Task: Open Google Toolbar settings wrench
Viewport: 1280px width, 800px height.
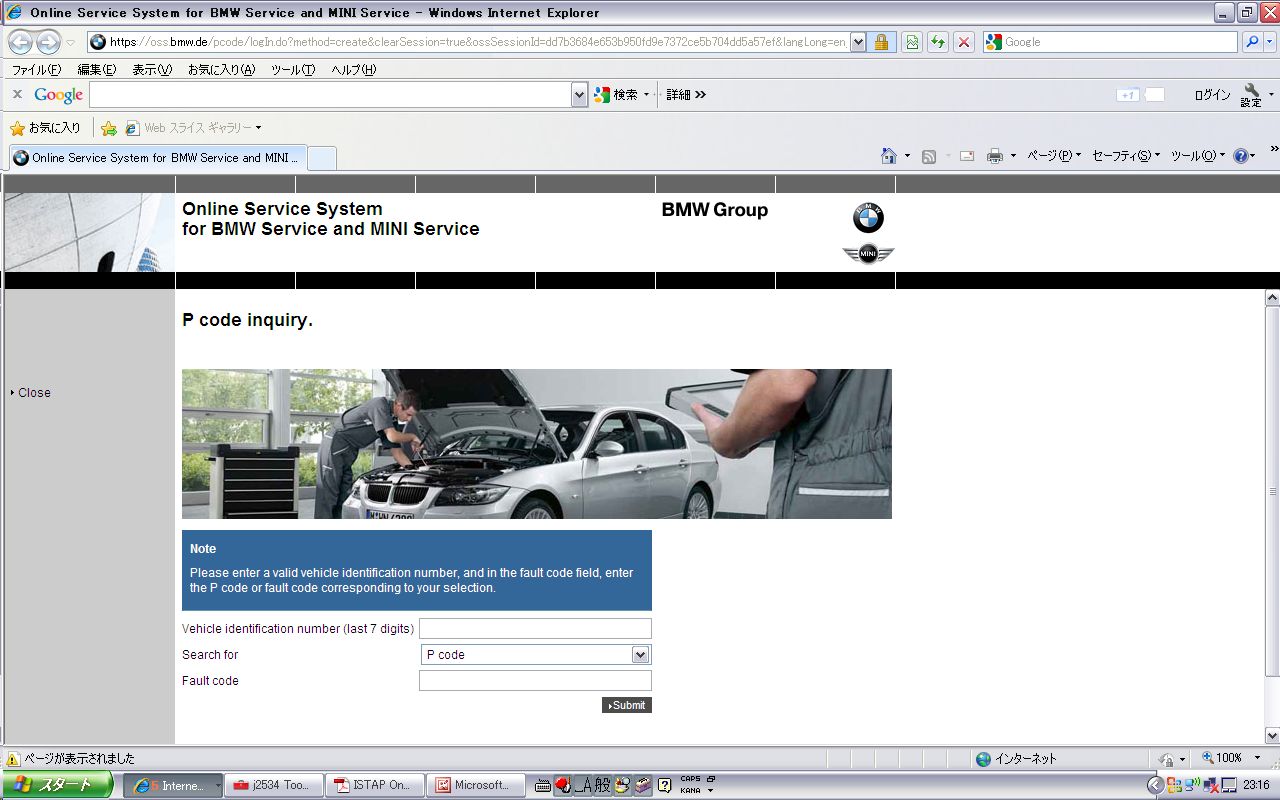Action: [1251, 95]
